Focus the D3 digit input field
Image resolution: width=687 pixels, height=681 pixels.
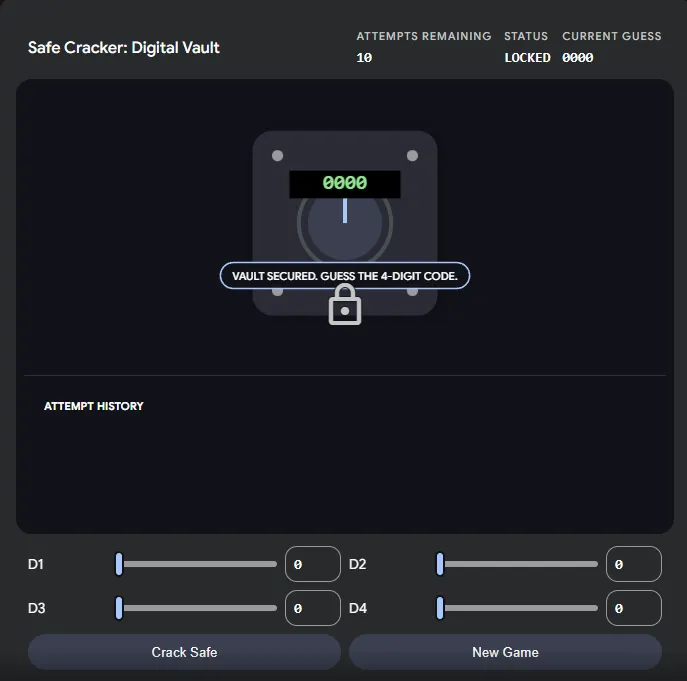pos(312,608)
